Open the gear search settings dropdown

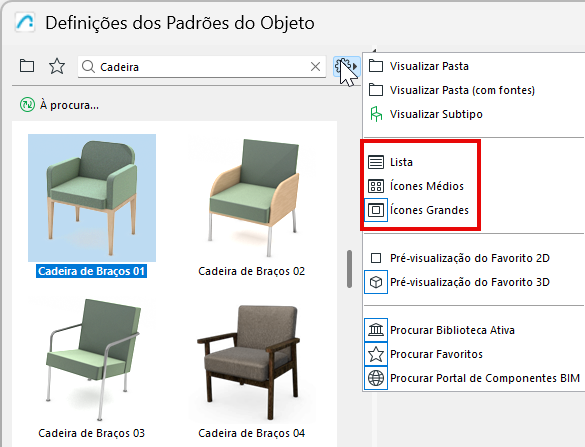click(347, 67)
